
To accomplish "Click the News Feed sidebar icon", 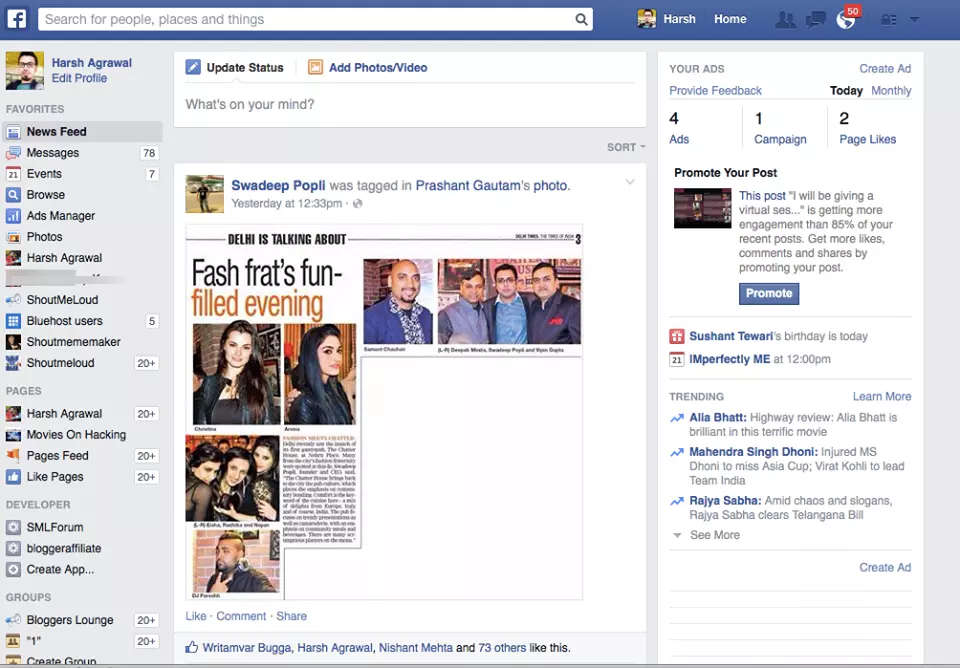I will click(x=13, y=132).
